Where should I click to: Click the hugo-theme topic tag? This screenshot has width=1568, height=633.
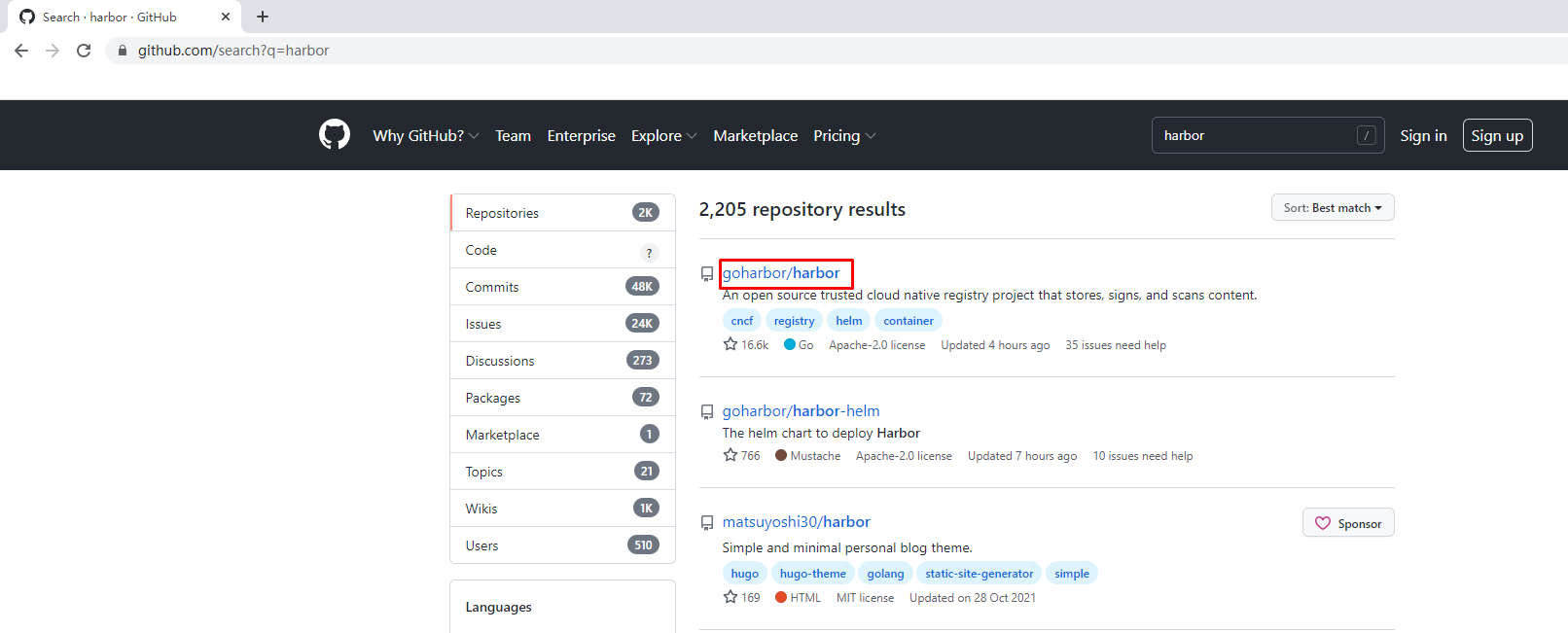pos(812,574)
